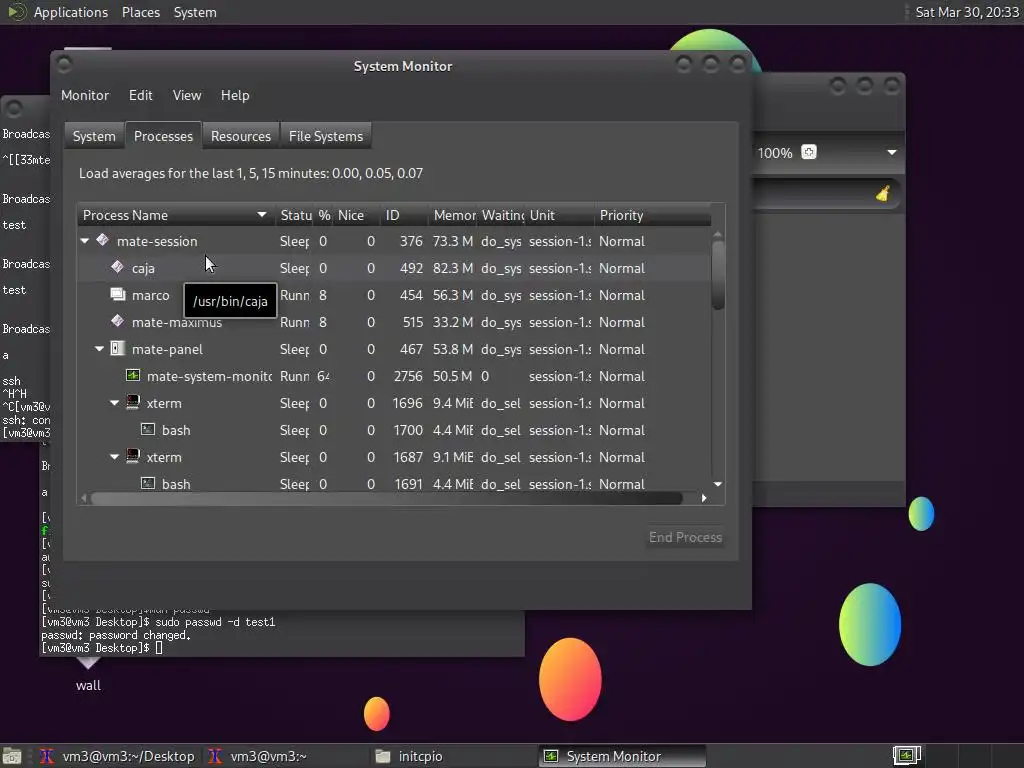Toggle Process Name column sort arrow
The height and width of the screenshot is (768, 1024).
pyautogui.click(x=262, y=215)
